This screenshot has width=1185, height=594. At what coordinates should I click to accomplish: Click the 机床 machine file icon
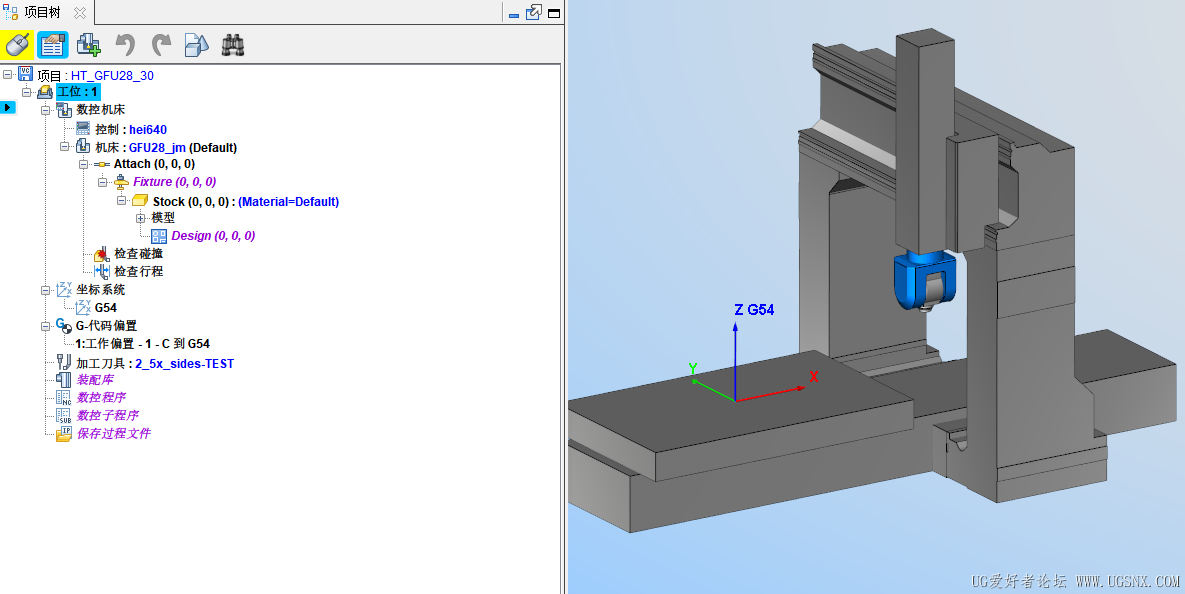[x=83, y=147]
